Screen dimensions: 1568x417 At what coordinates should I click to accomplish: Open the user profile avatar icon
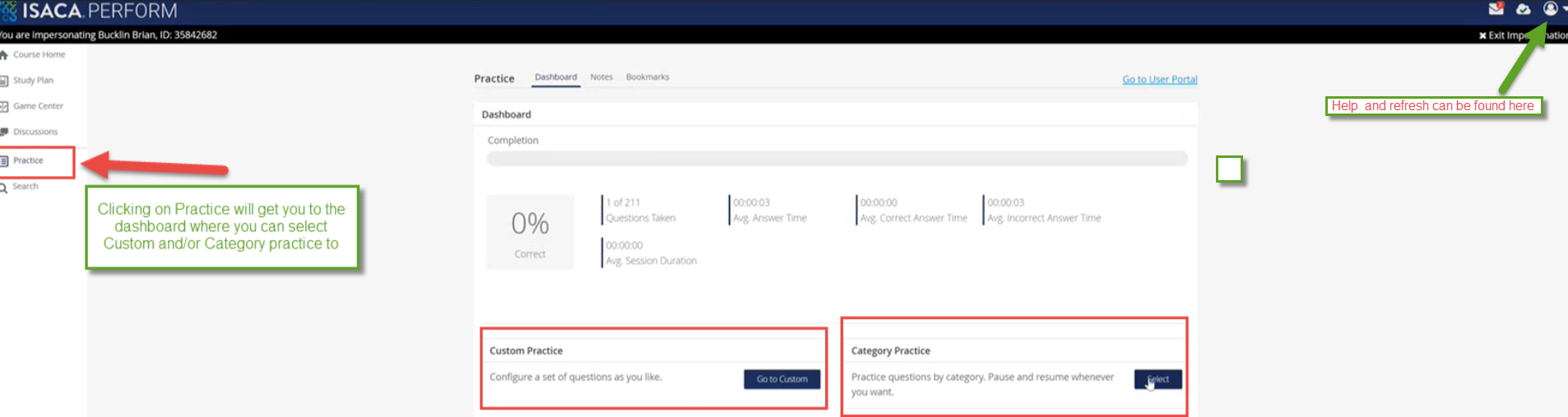coord(1550,8)
